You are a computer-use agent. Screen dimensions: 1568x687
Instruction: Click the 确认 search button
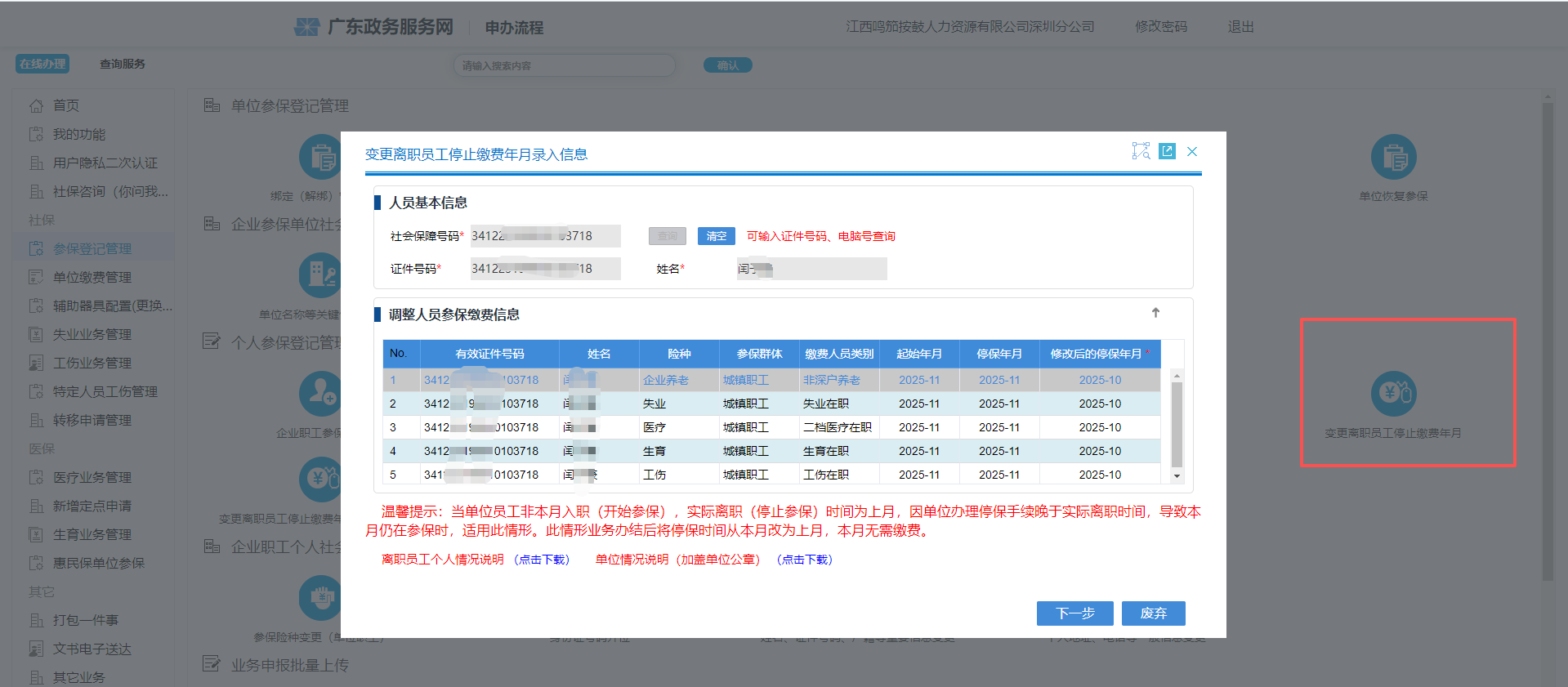click(728, 65)
